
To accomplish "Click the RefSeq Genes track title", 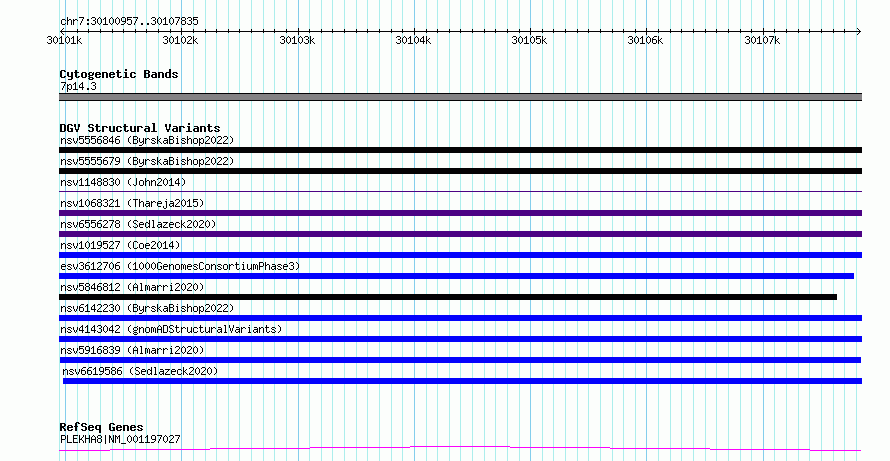I will pyautogui.click(x=101, y=427).
